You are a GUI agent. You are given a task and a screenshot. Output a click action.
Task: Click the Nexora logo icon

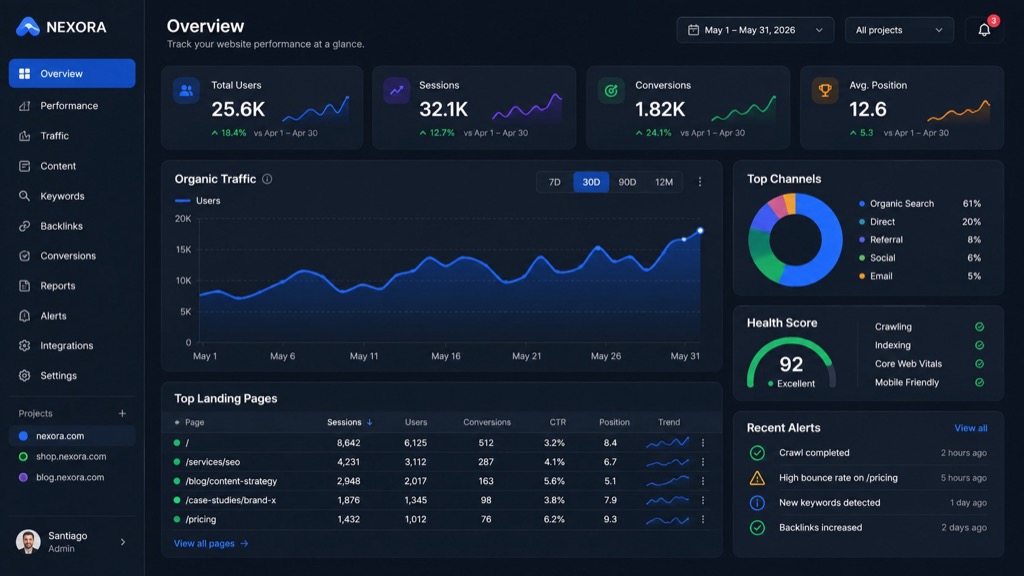pos(27,27)
